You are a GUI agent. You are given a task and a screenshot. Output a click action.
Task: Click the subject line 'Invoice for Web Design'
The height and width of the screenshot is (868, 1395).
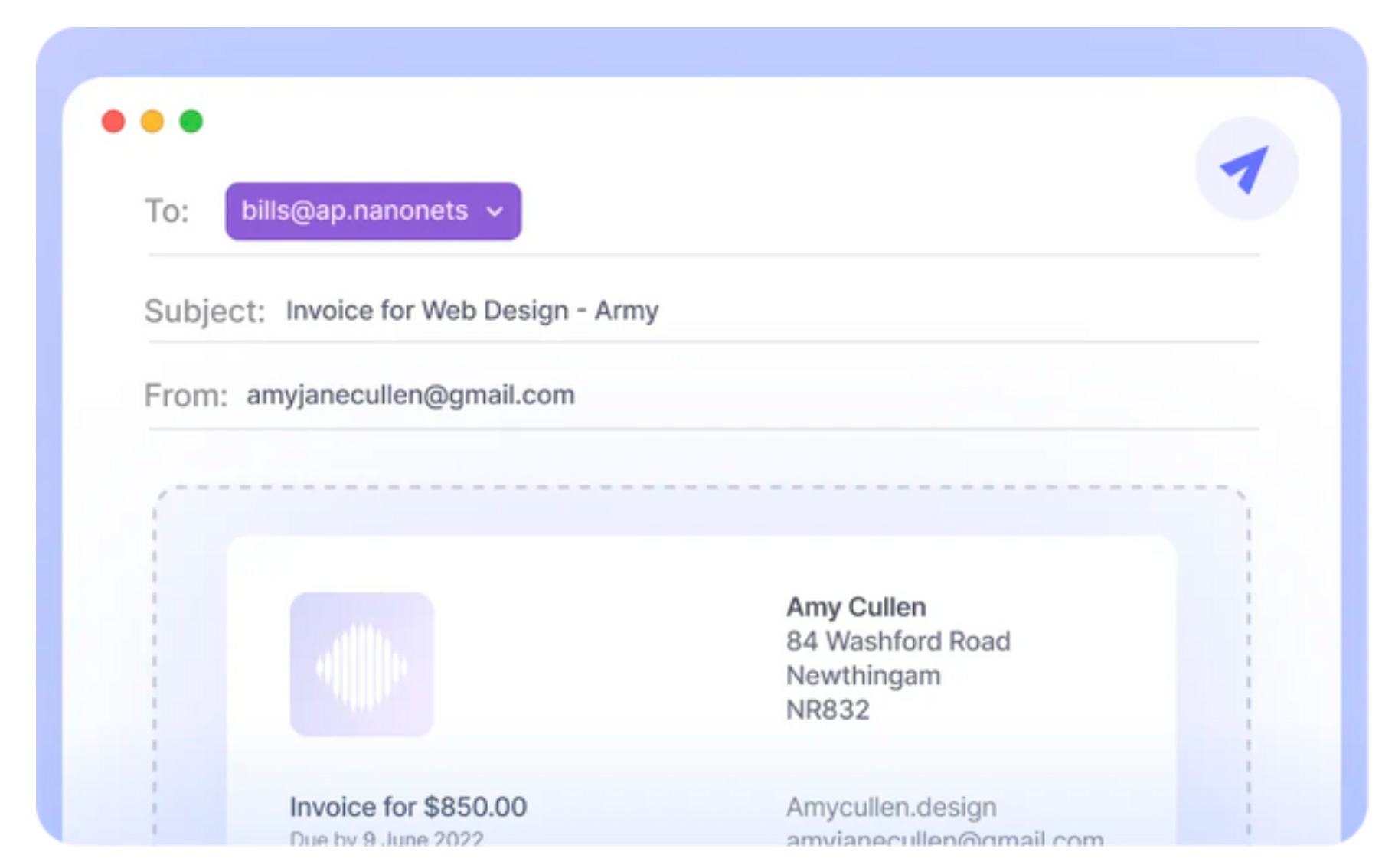(472, 311)
